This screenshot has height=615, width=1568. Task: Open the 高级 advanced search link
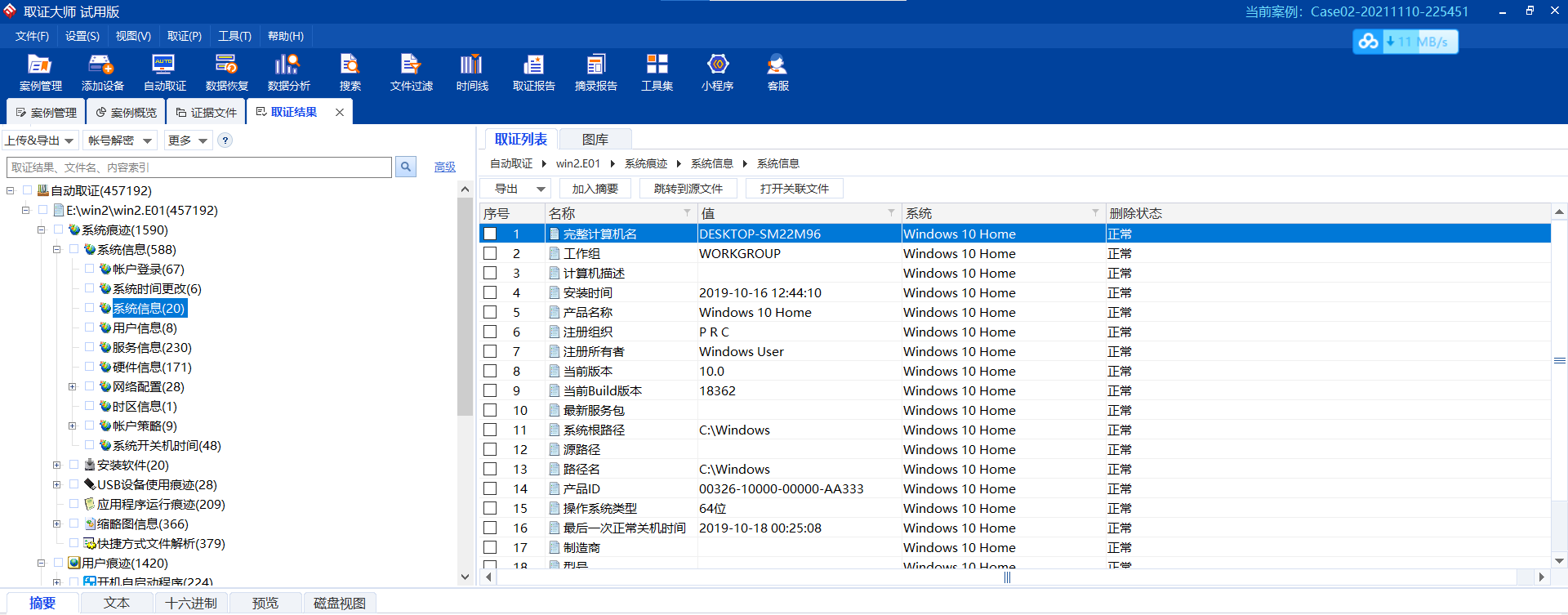click(445, 167)
